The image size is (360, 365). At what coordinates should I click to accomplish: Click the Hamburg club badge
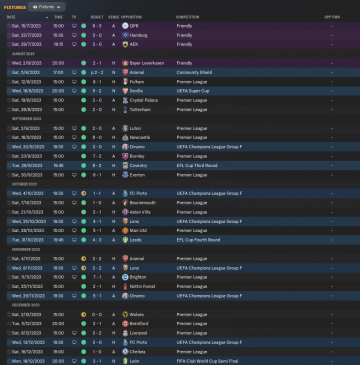point(125,35)
